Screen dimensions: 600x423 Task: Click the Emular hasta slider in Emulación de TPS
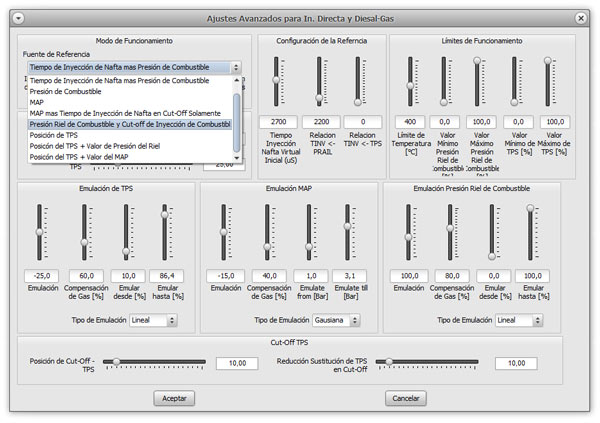tap(165, 235)
